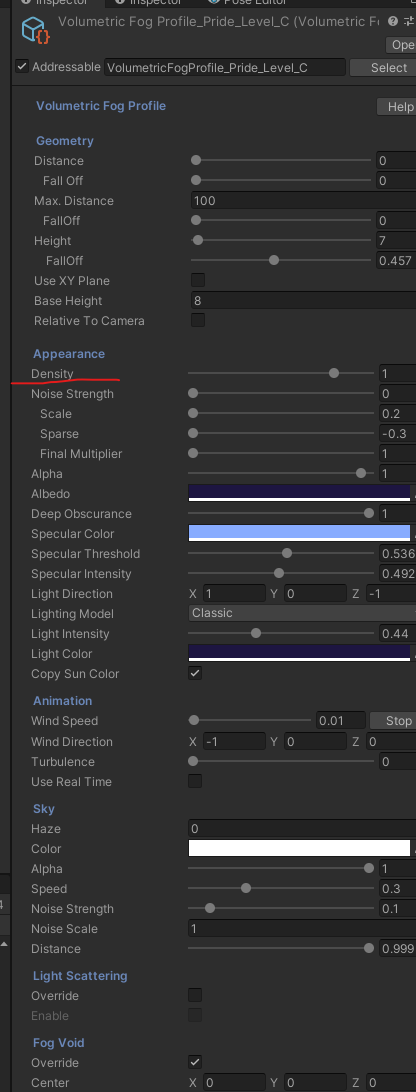Enable the Use XY Plane checkbox
Image resolution: width=416 pixels, height=1092 pixels.
[198, 281]
